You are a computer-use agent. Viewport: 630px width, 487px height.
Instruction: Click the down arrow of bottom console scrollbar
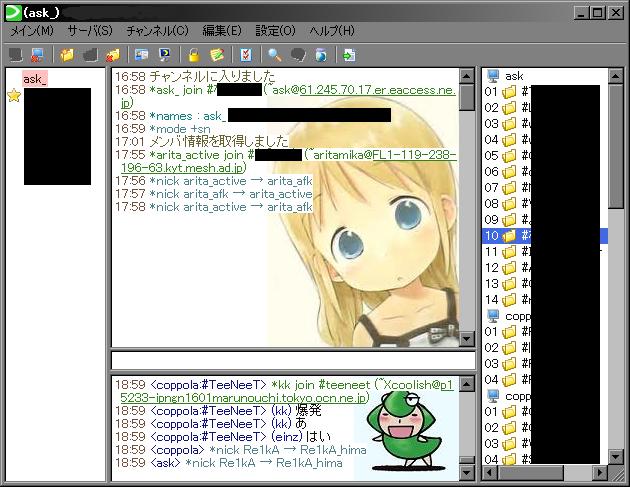(x=466, y=473)
